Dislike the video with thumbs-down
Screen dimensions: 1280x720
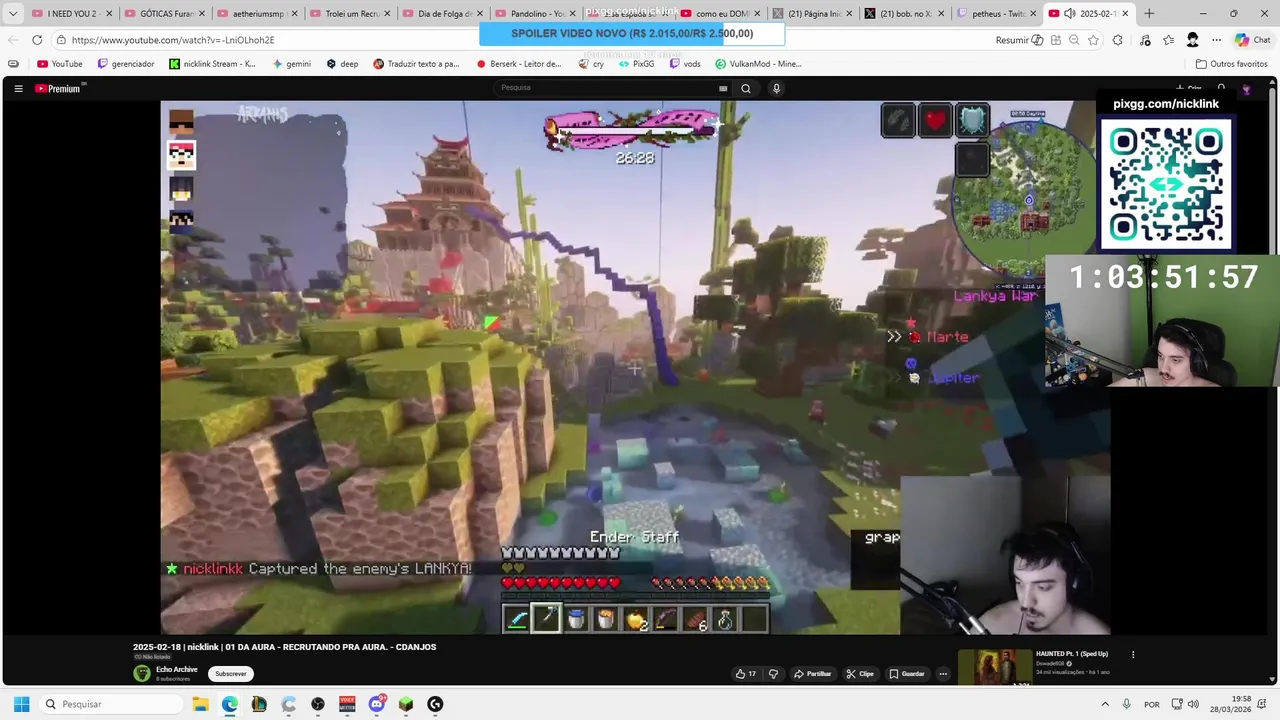point(773,674)
